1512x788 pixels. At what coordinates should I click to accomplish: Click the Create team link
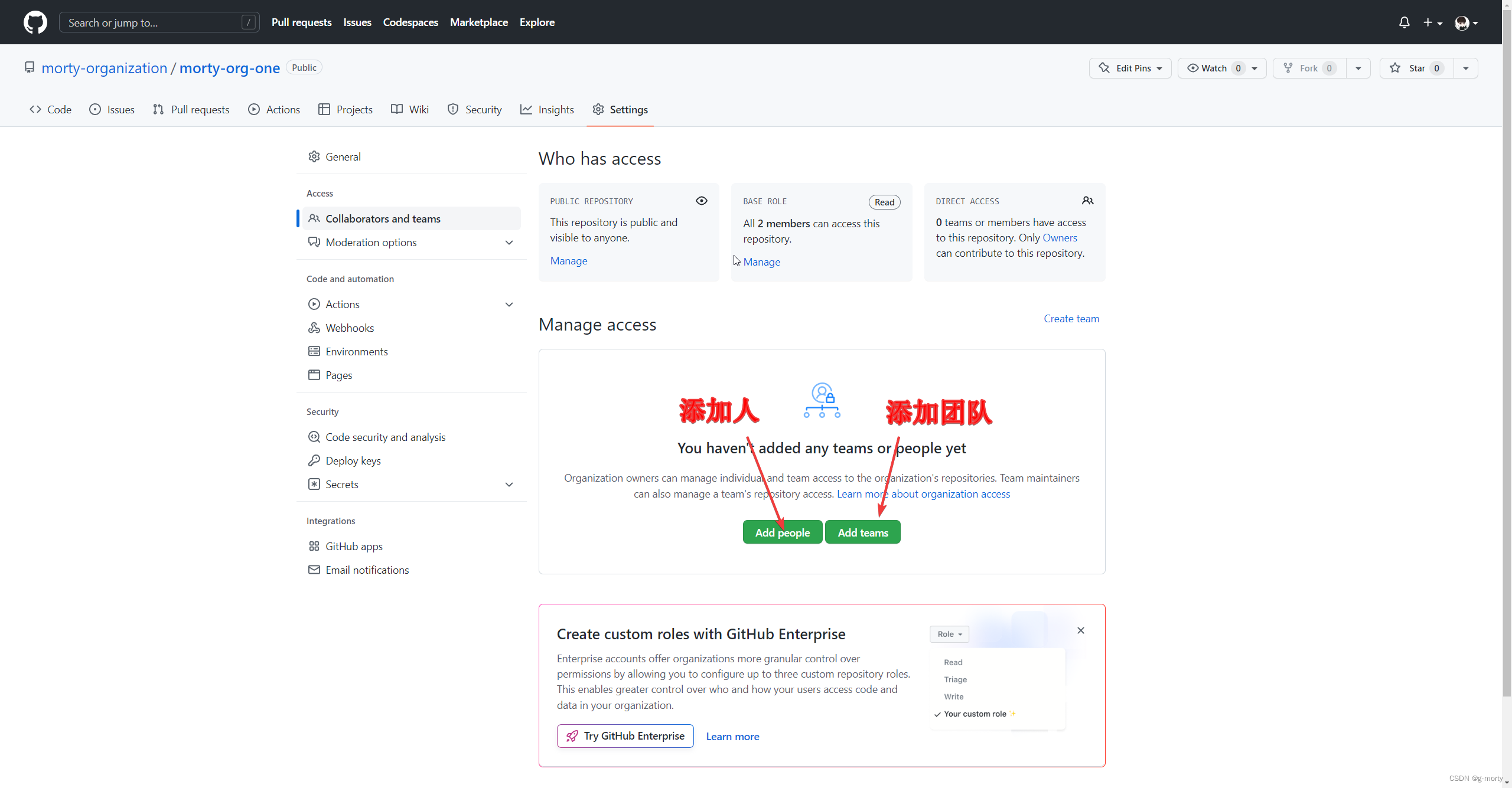[1071, 318]
